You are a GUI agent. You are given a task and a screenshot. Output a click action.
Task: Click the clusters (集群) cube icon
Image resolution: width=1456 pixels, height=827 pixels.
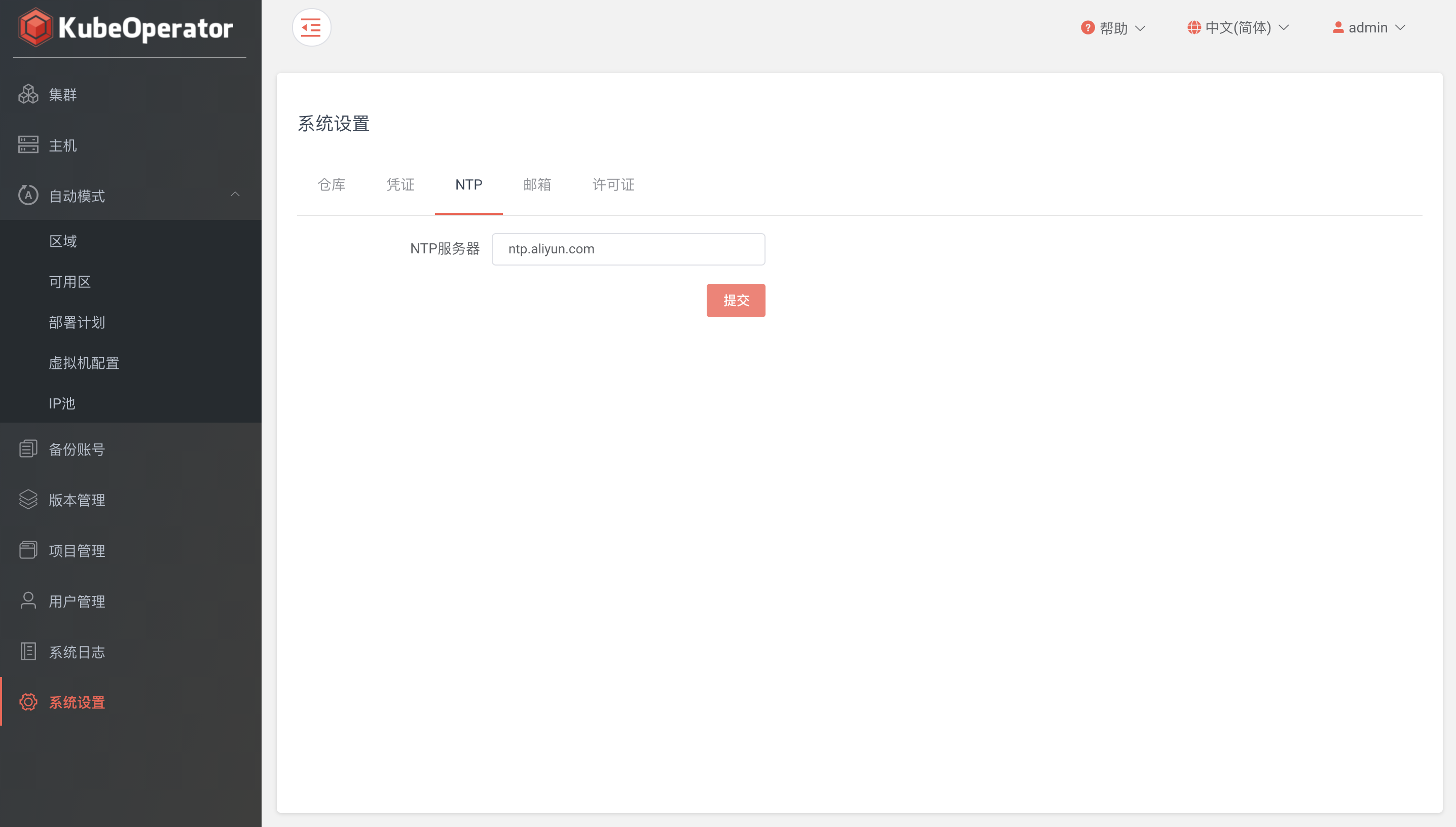[28, 94]
